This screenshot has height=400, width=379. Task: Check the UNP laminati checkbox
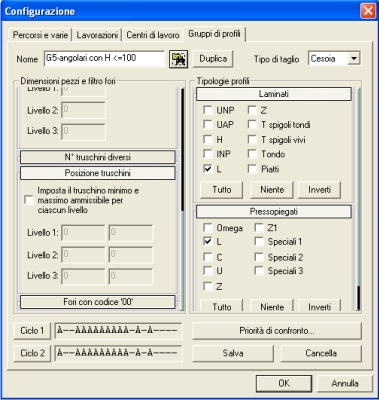[208, 110]
